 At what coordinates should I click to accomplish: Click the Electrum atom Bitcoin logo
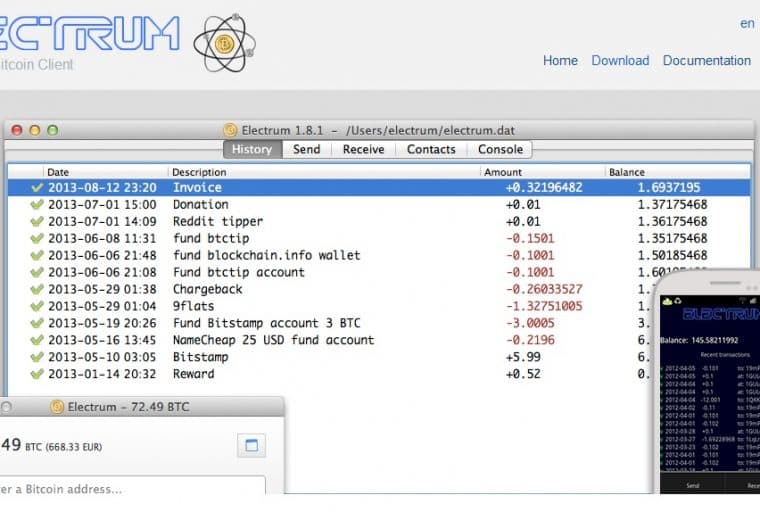224,44
